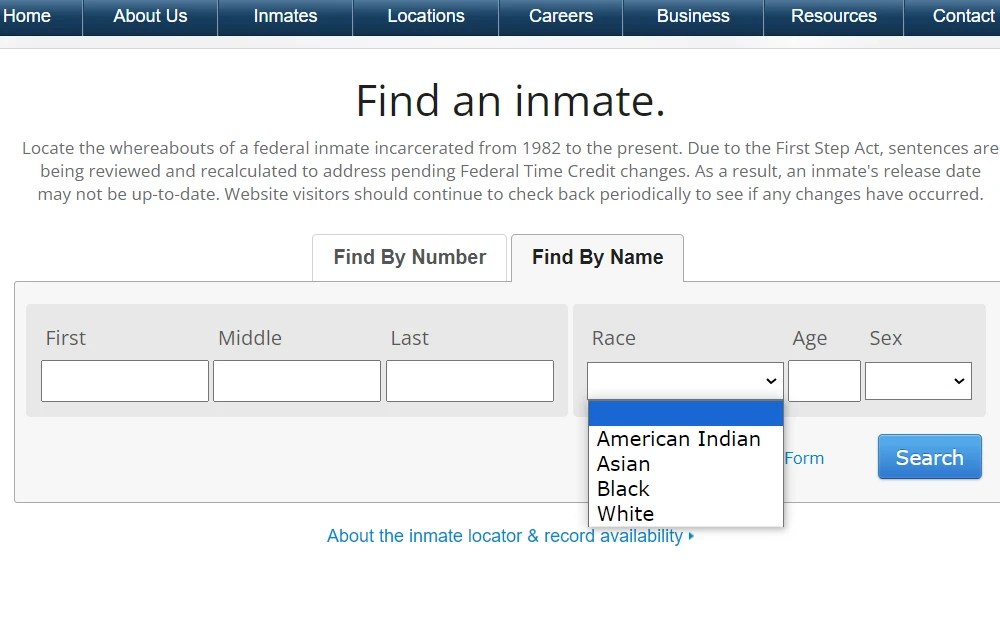This screenshot has width=1000, height=625.
Task: Open the Business menu
Action: pos(693,16)
